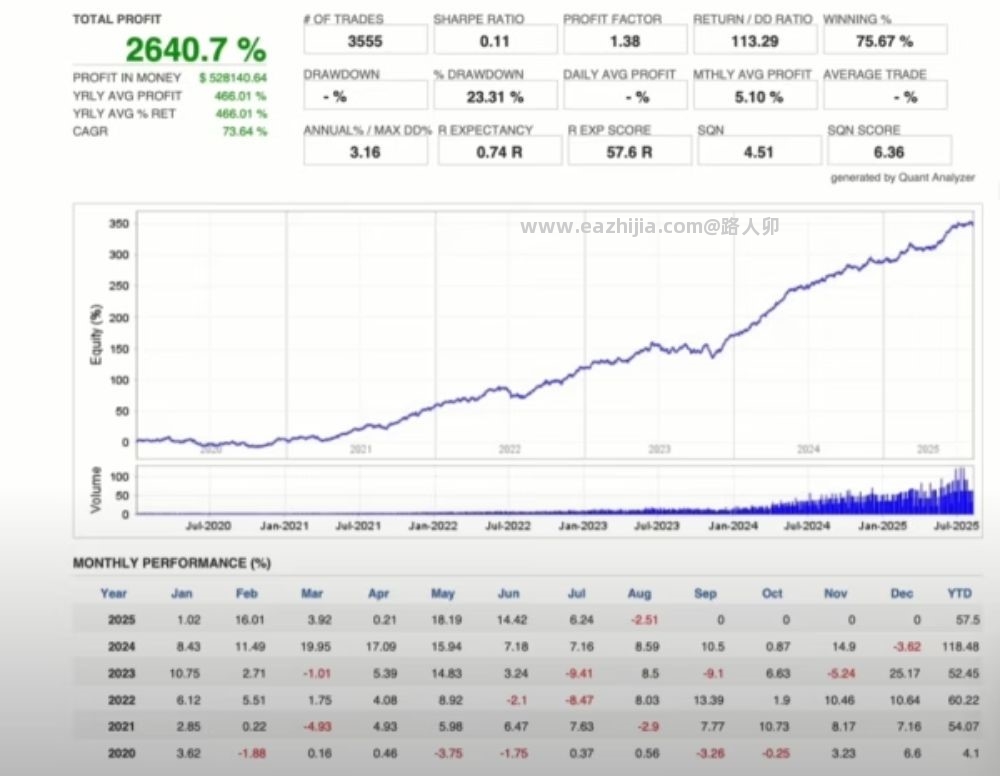
Task: Click the 2025 August value -2.51
Action: click(x=644, y=620)
